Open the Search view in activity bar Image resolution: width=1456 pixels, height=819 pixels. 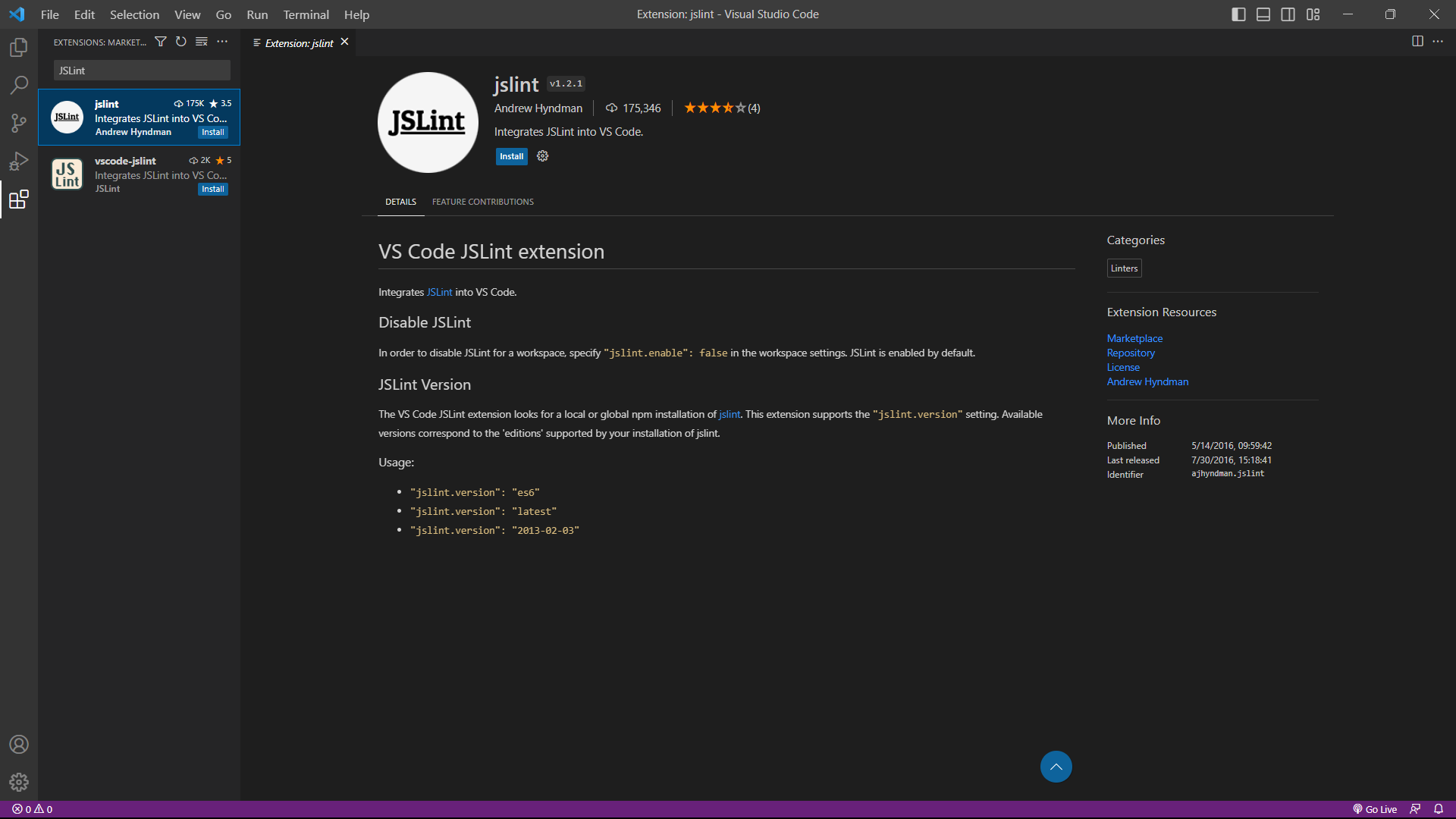pos(19,85)
